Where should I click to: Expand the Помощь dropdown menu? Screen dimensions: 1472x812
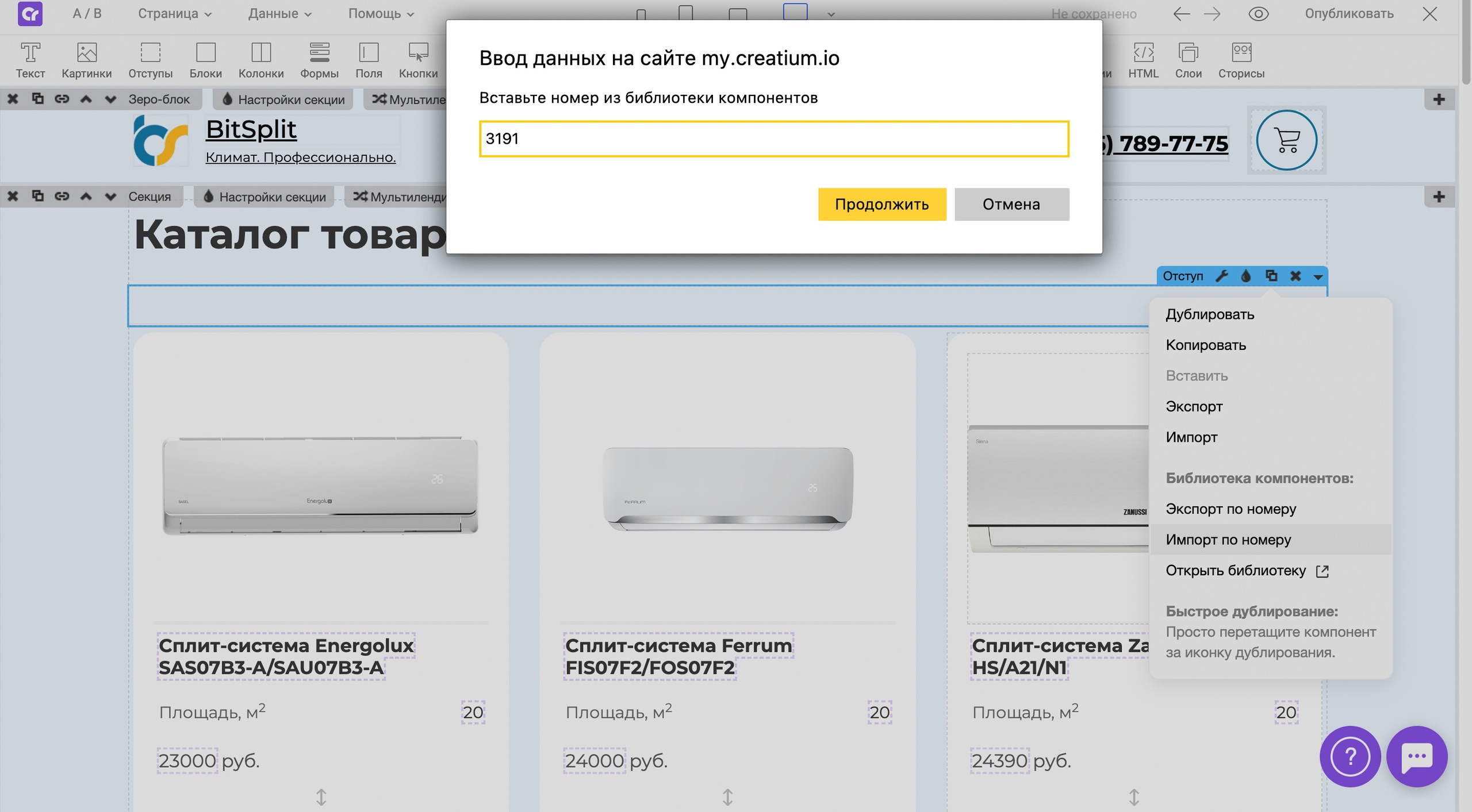(381, 14)
